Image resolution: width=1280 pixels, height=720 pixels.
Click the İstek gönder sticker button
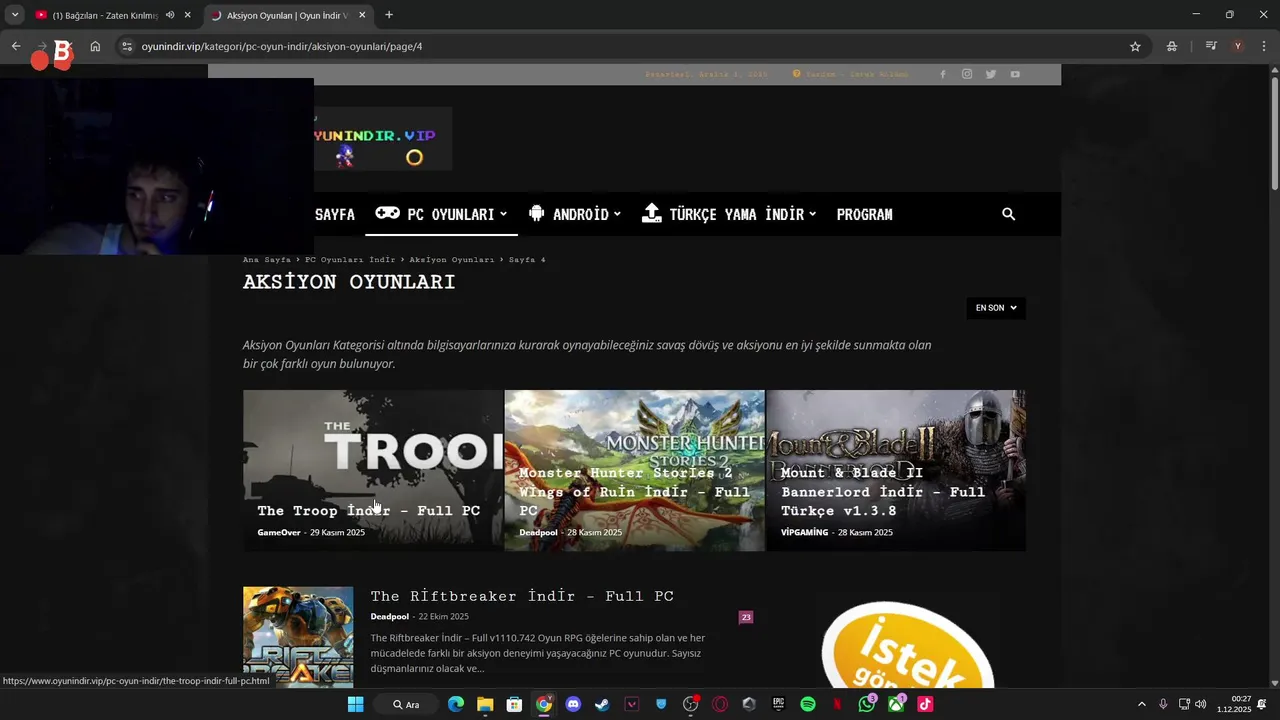tap(908, 646)
